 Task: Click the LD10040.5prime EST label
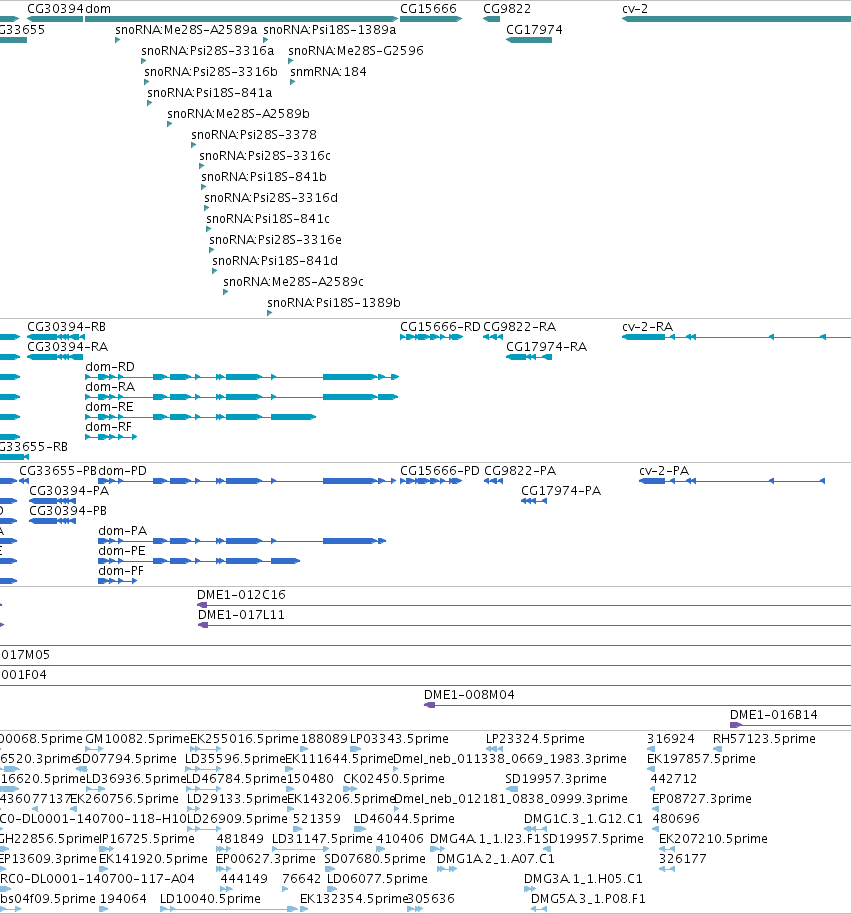coord(210,899)
